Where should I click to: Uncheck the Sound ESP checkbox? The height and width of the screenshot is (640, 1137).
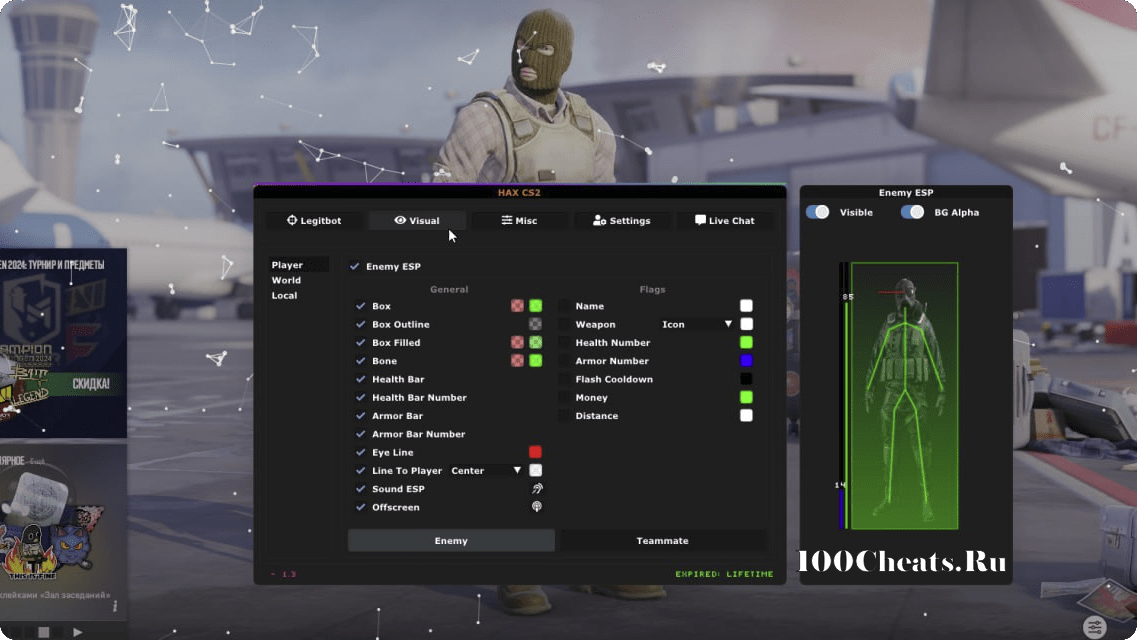pyautogui.click(x=360, y=489)
